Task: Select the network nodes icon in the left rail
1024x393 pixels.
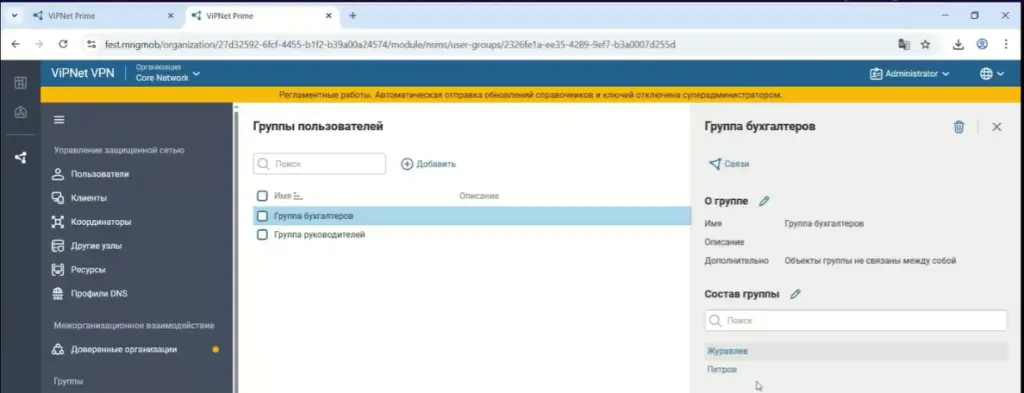Action: (20, 157)
